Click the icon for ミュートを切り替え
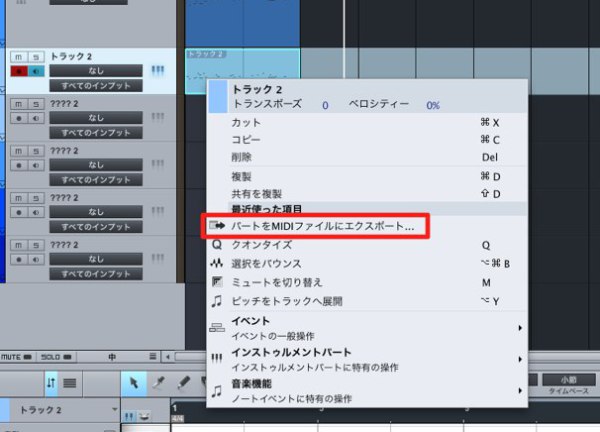 tap(217, 282)
